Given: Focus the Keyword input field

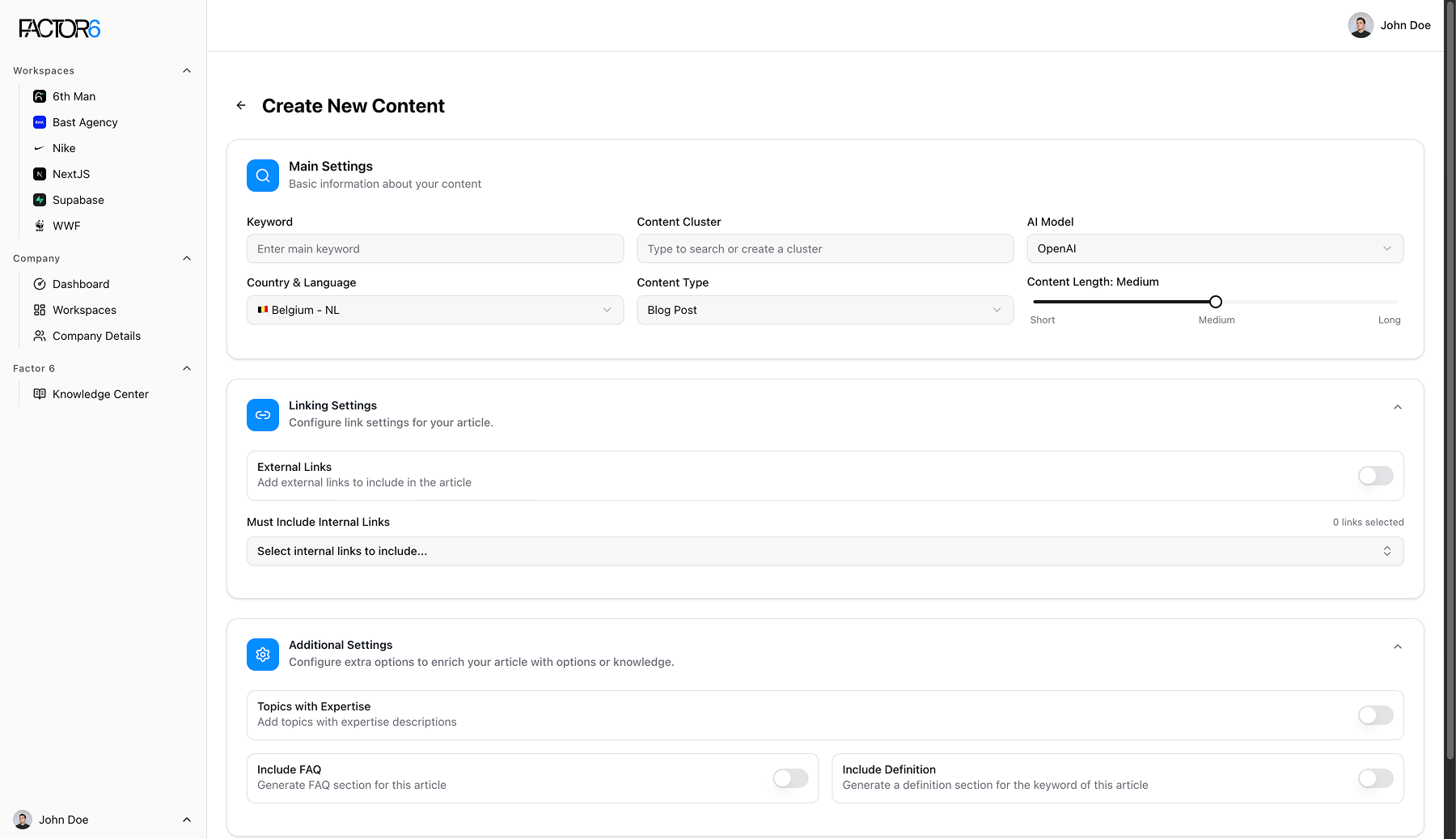Looking at the screenshot, I should point(435,248).
